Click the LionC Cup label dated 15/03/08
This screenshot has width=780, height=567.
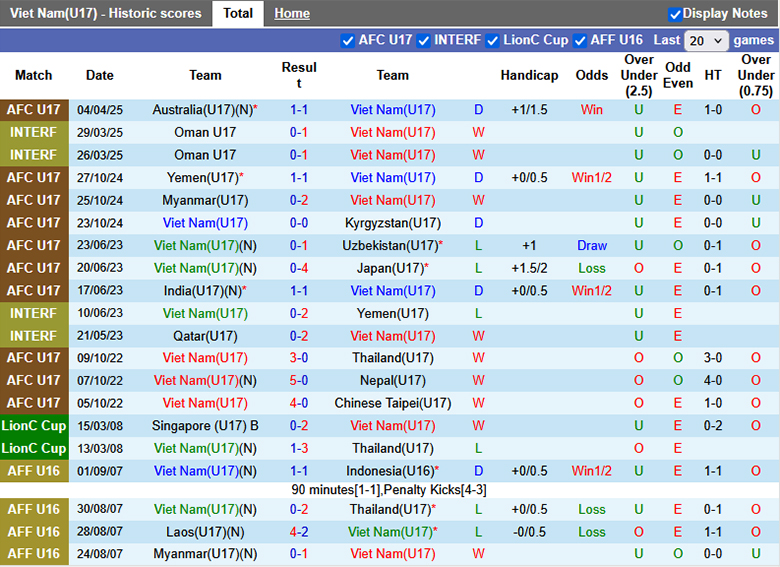click(x=34, y=426)
